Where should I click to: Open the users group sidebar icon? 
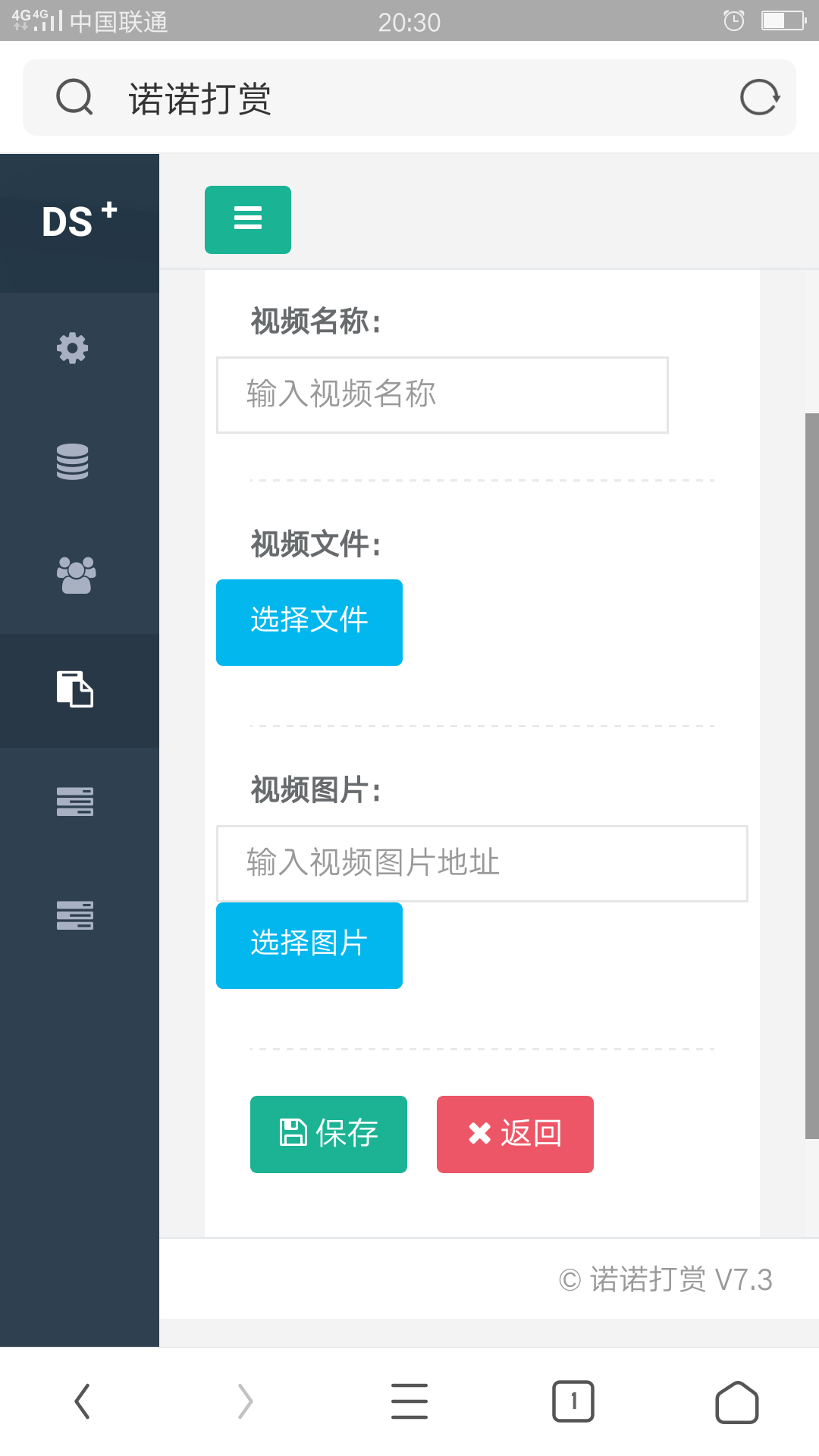(76, 576)
